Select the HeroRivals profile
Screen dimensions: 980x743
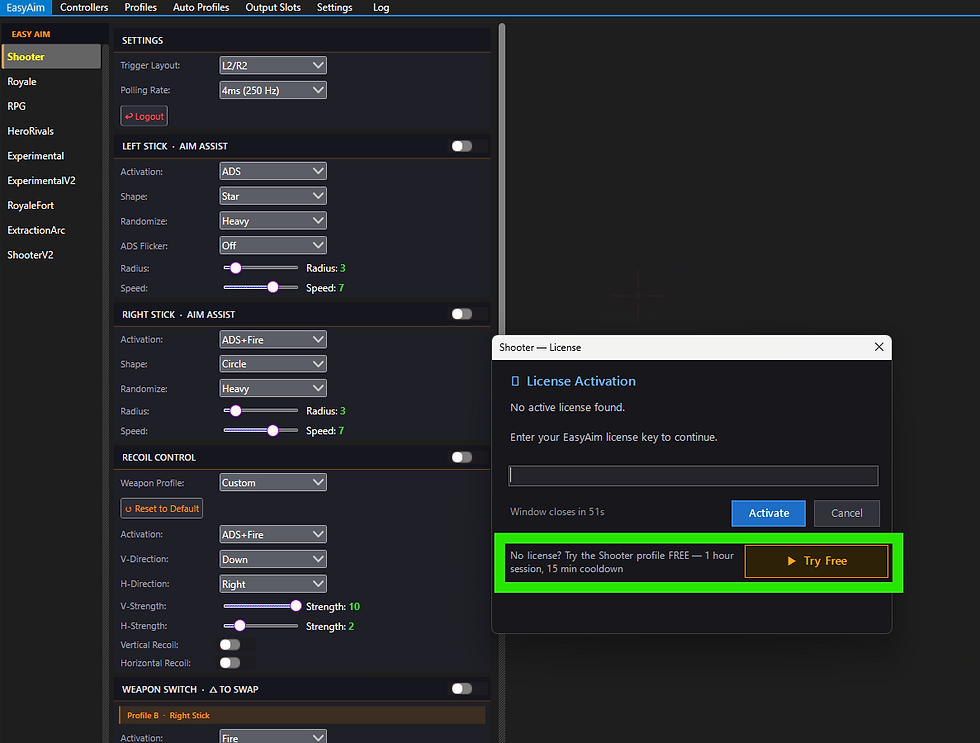pyautogui.click(x=51, y=131)
